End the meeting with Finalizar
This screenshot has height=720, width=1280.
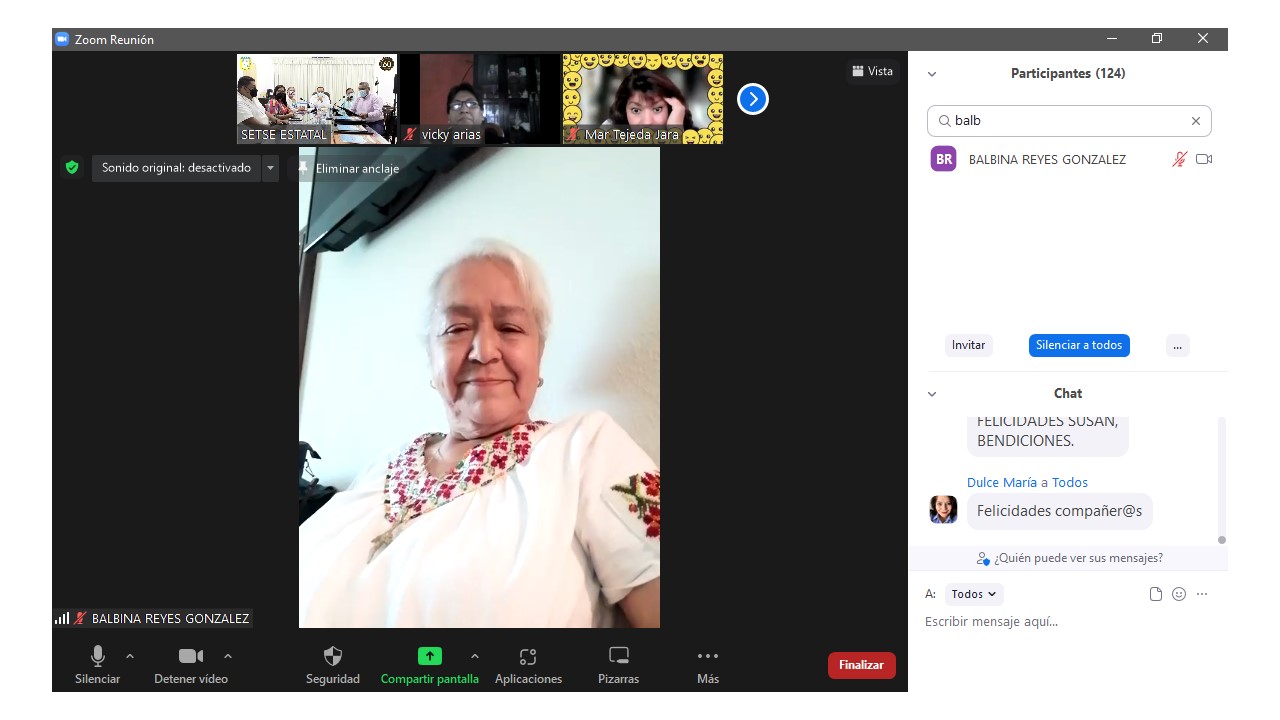click(861, 665)
